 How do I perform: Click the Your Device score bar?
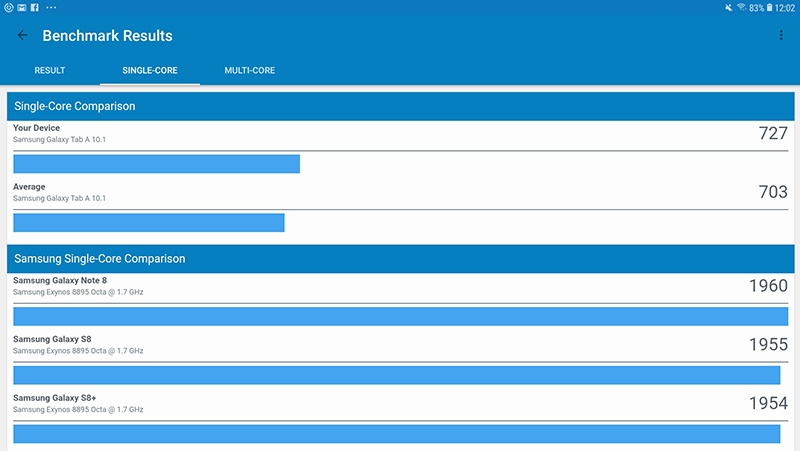tap(157, 164)
